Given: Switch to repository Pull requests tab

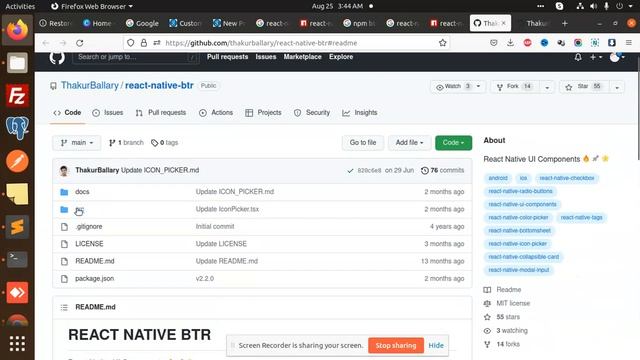Looking at the screenshot, I should (161, 113).
